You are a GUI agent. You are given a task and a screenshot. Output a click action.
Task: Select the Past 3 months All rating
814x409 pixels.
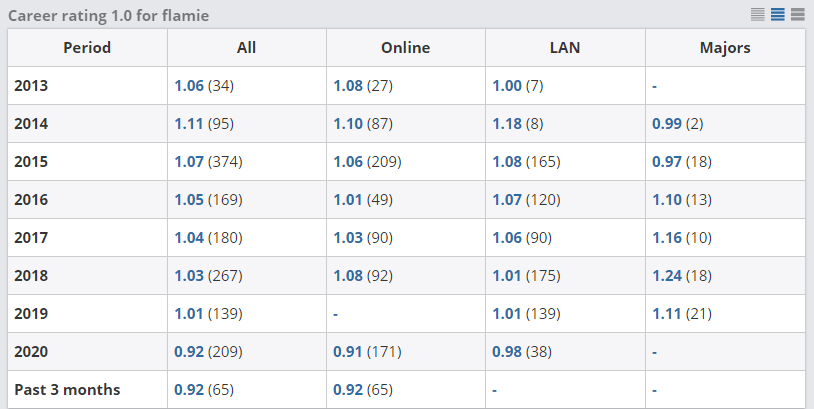(x=189, y=390)
